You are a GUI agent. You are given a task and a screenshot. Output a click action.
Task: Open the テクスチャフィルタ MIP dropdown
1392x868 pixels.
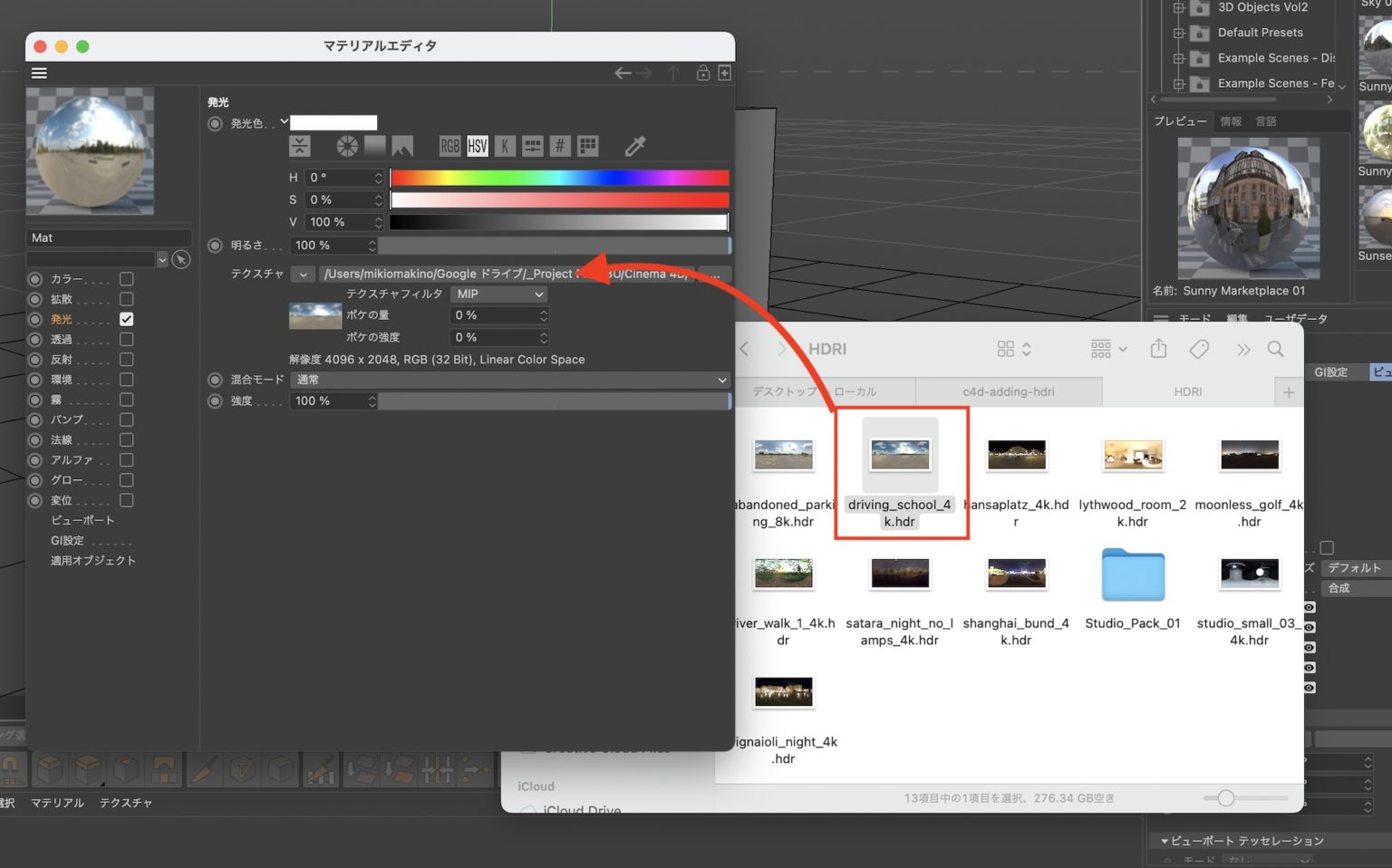499,294
